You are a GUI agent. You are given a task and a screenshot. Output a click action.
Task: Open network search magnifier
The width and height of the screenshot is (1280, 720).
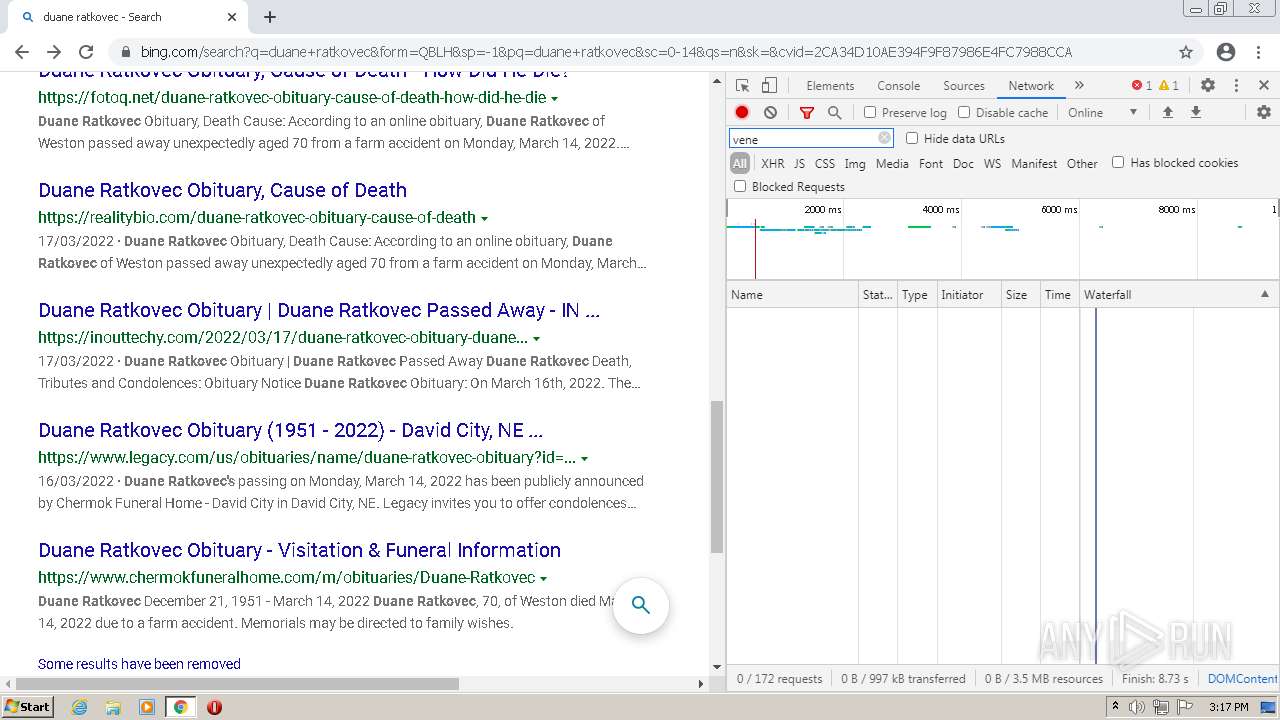[x=835, y=113]
